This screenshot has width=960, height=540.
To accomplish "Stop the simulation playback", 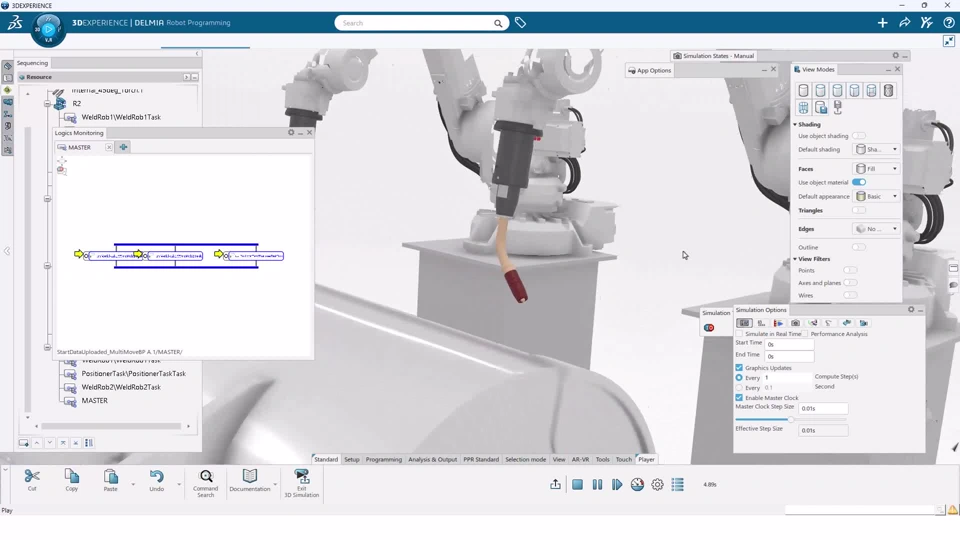I will pos(577,484).
